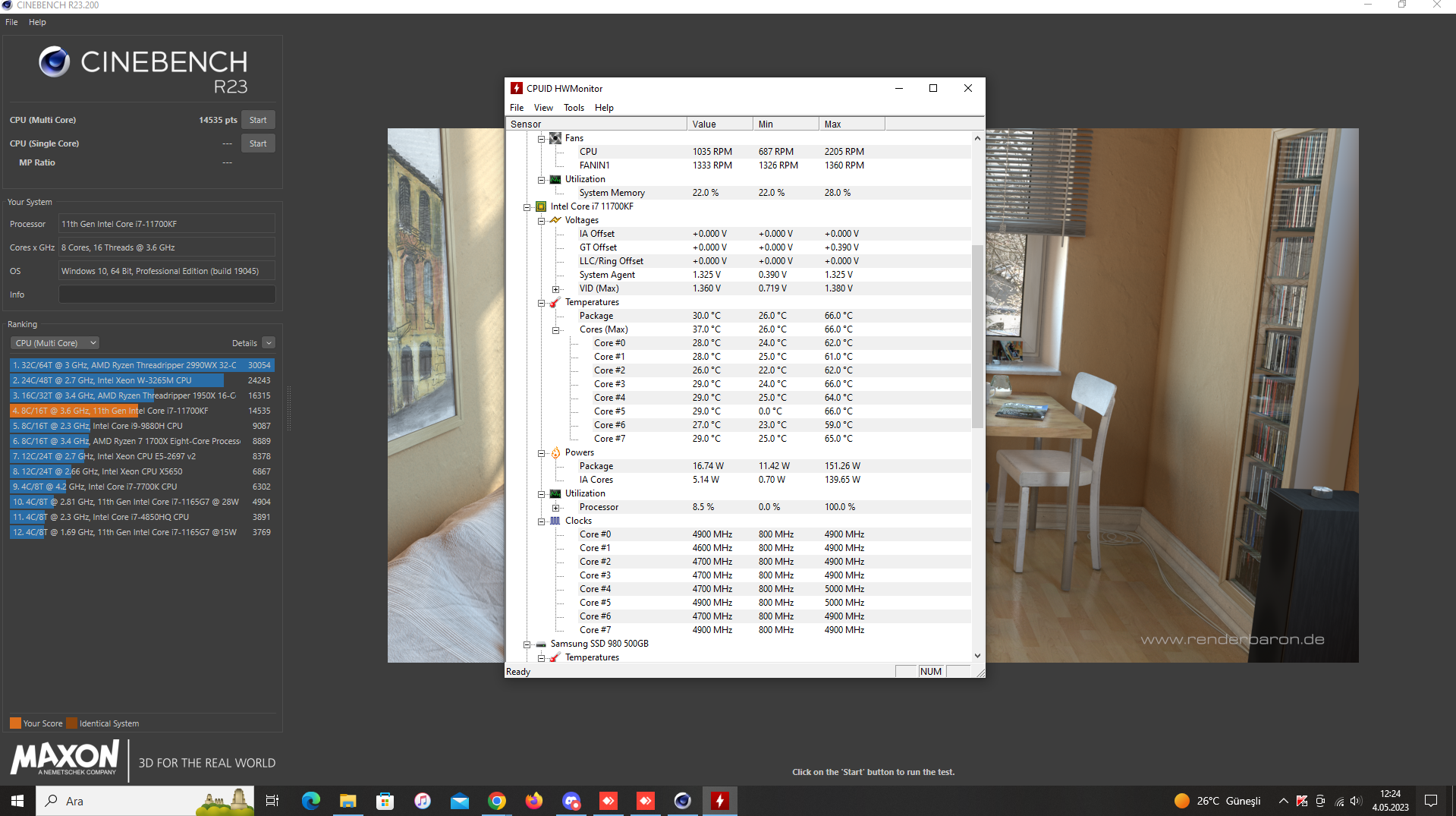Collapse the Cores (Max) temperatures node

[555, 330]
